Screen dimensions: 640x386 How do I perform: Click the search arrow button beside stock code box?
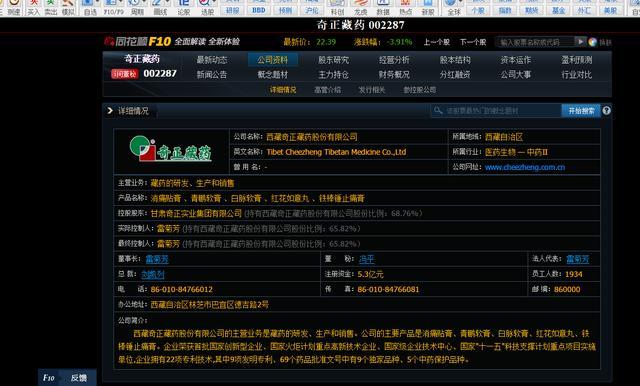coord(580,42)
